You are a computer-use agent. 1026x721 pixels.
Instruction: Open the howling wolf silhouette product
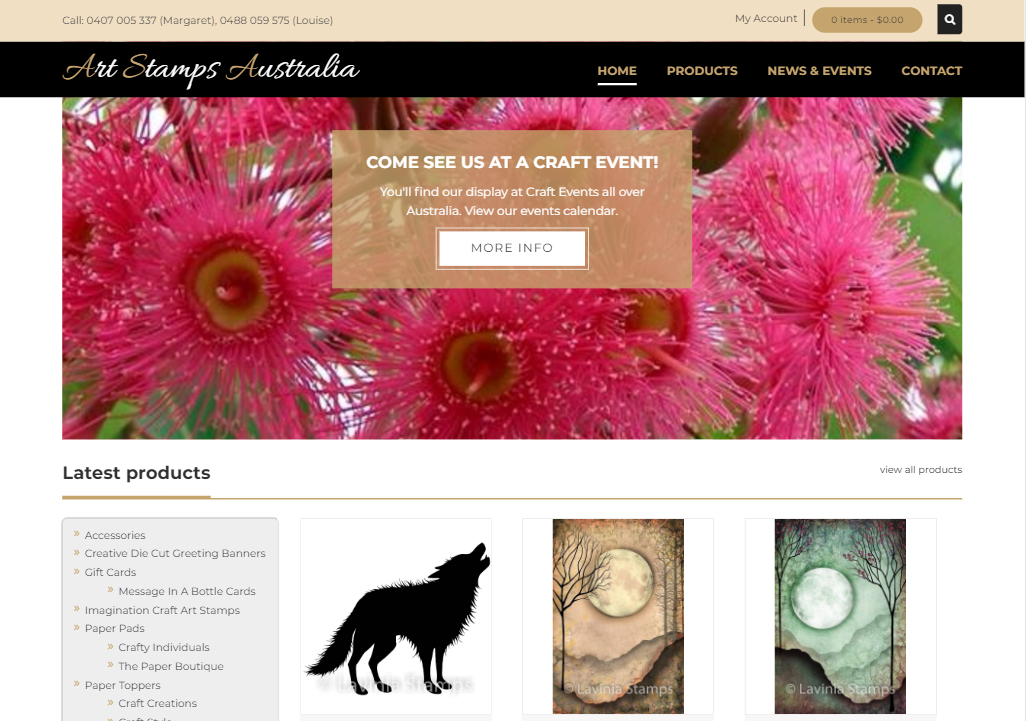coord(396,616)
